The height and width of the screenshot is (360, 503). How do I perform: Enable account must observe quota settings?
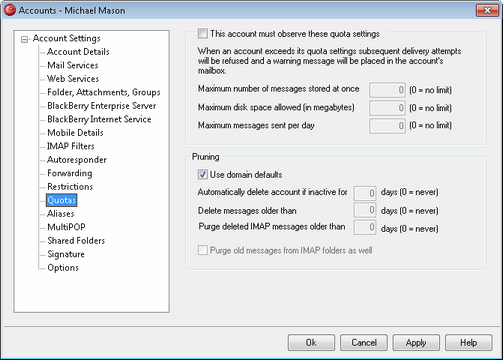click(x=202, y=34)
